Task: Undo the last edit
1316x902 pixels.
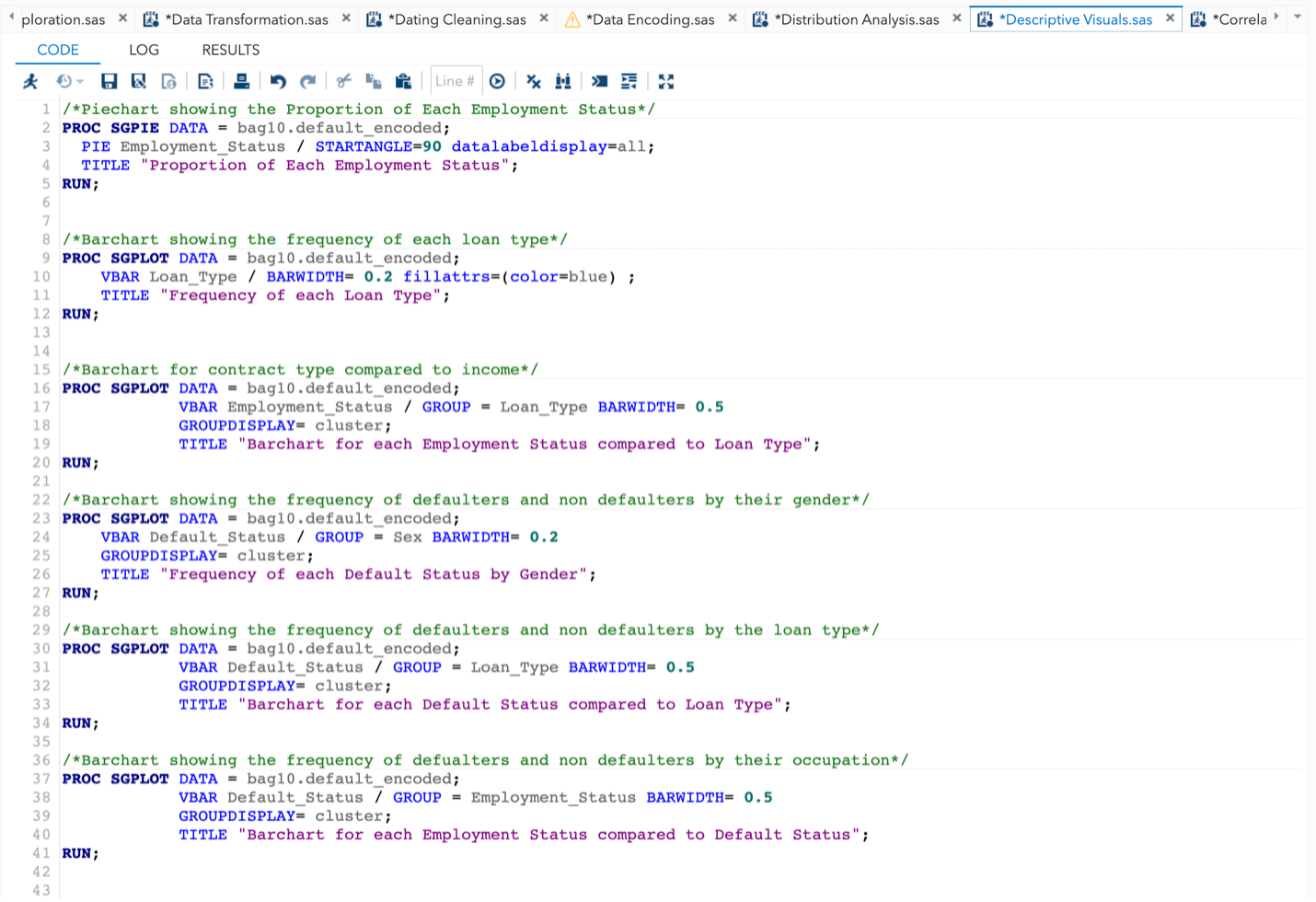Action: (x=278, y=81)
